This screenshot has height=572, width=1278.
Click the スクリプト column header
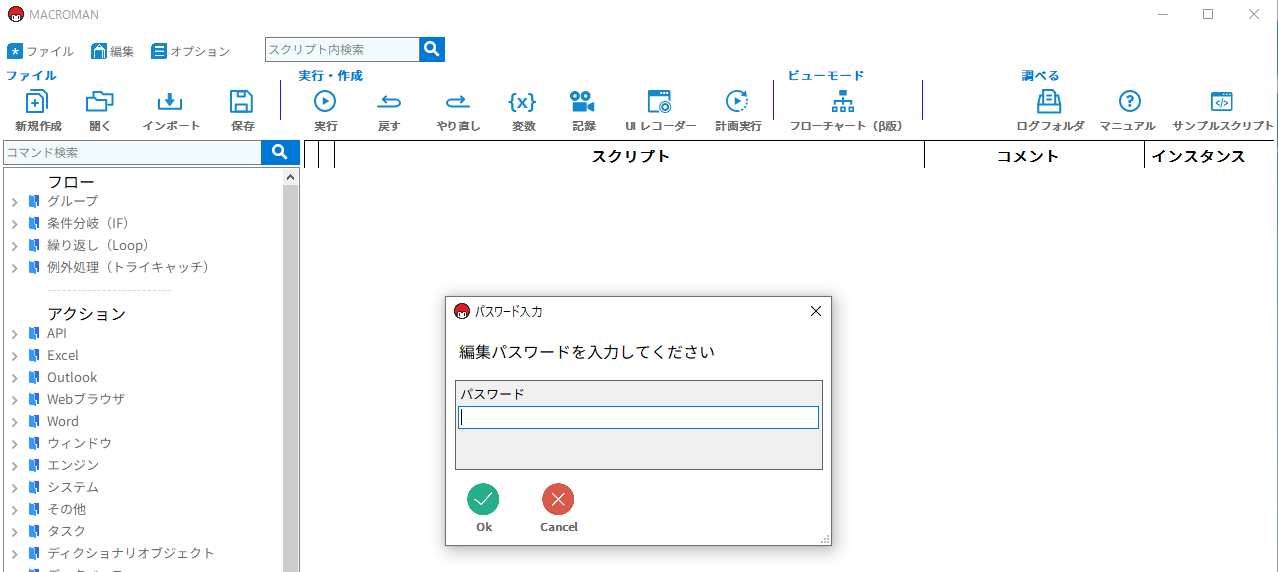coord(630,156)
